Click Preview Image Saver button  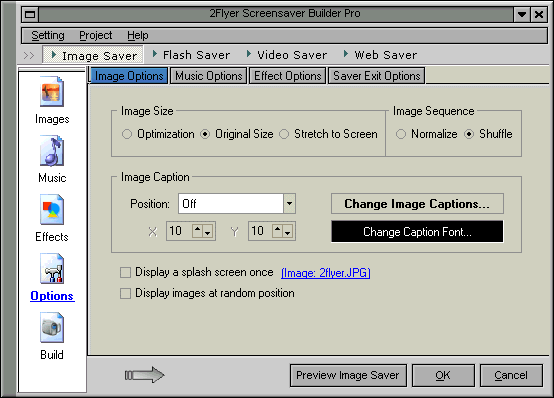(x=348, y=375)
